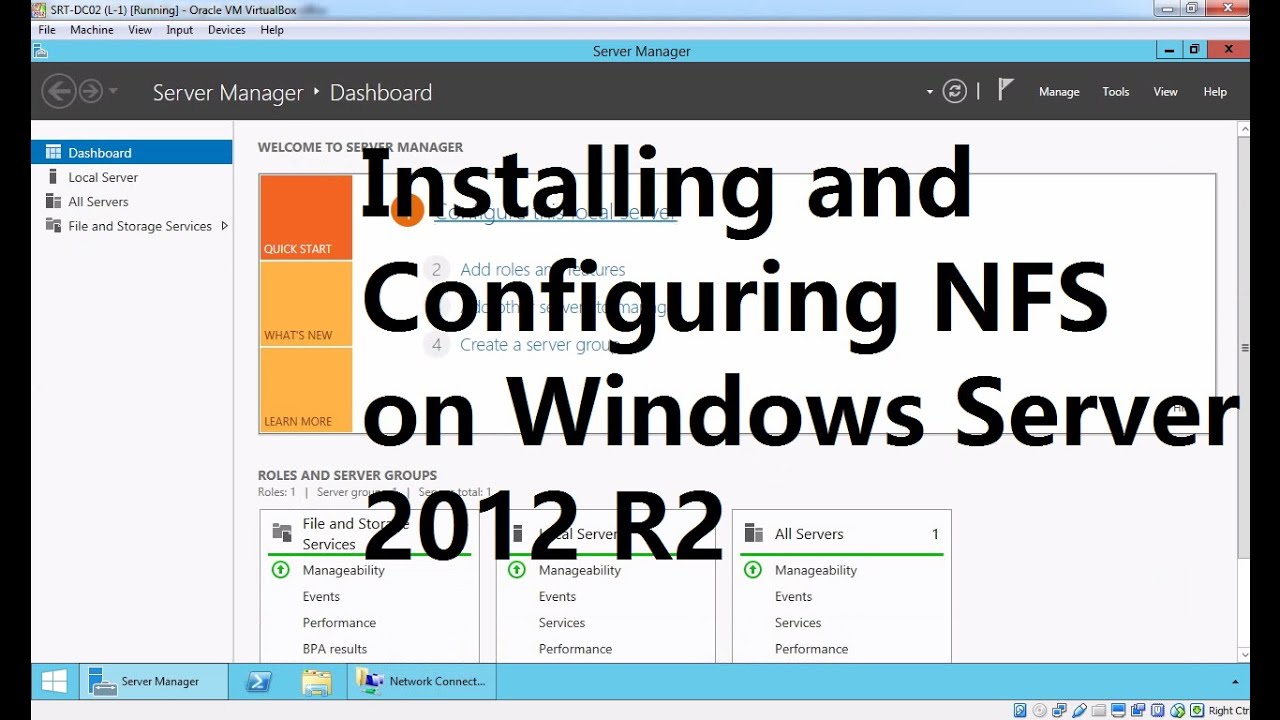Click Events in File and Storage Services tile
1280x720 pixels.
pos(321,597)
